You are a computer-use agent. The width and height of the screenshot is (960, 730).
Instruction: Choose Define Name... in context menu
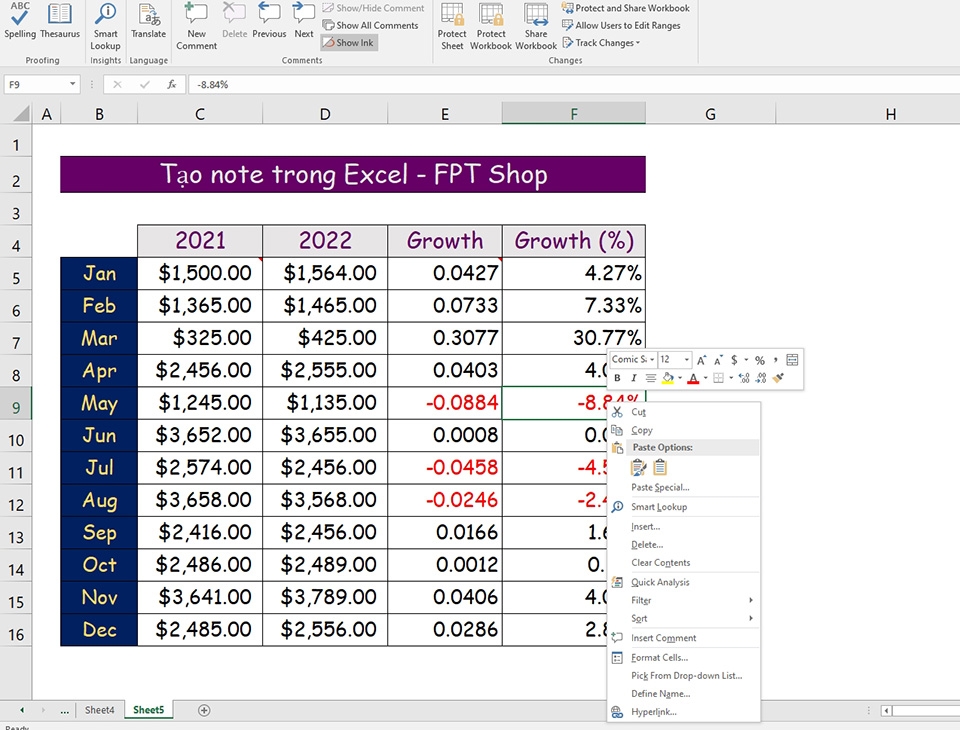pos(684,694)
